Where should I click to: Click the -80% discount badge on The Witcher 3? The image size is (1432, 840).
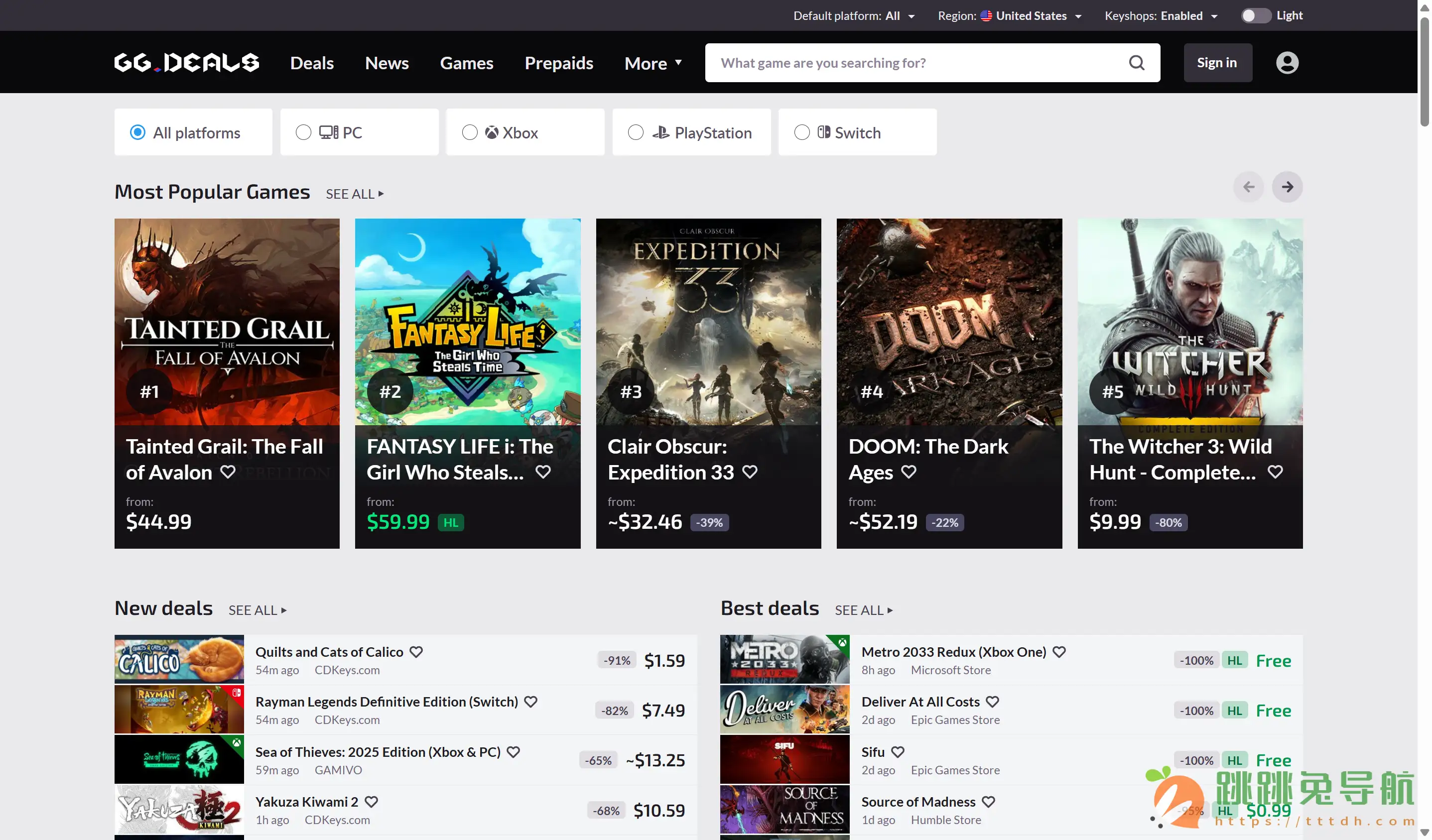[x=1169, y=522]
